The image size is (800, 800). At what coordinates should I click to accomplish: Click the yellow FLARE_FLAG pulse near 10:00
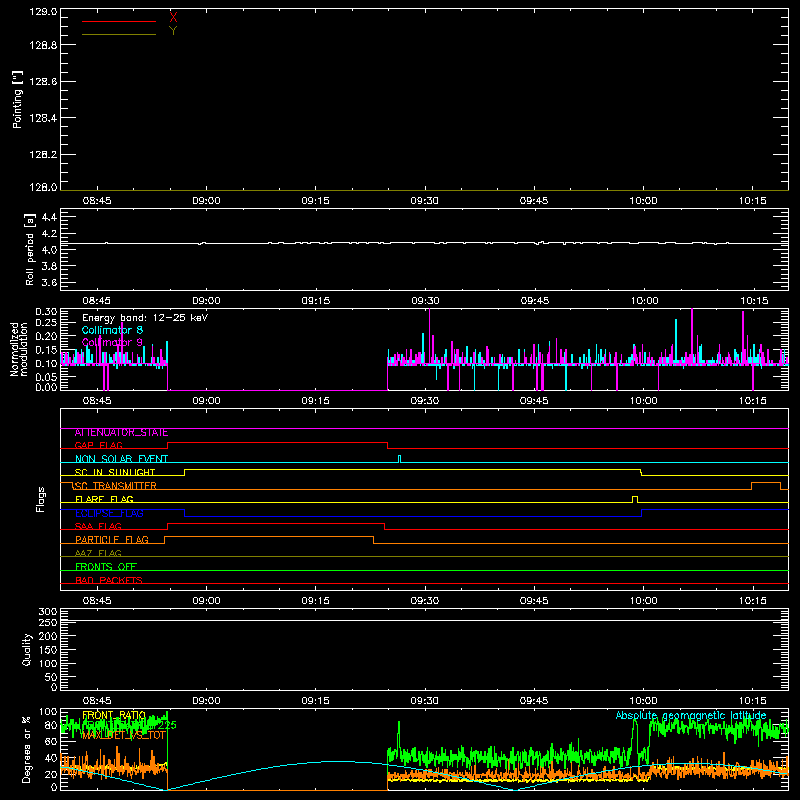[x=635, y=499]
